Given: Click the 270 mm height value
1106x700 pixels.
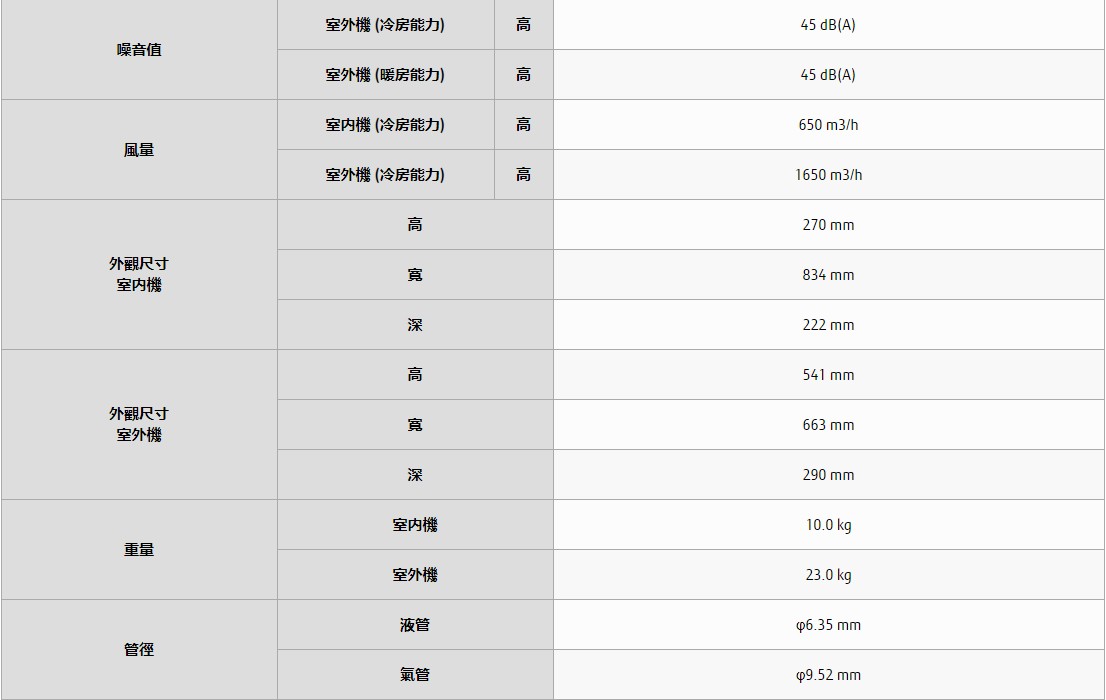Looking at the screenshot, I should tap(828, 225).
